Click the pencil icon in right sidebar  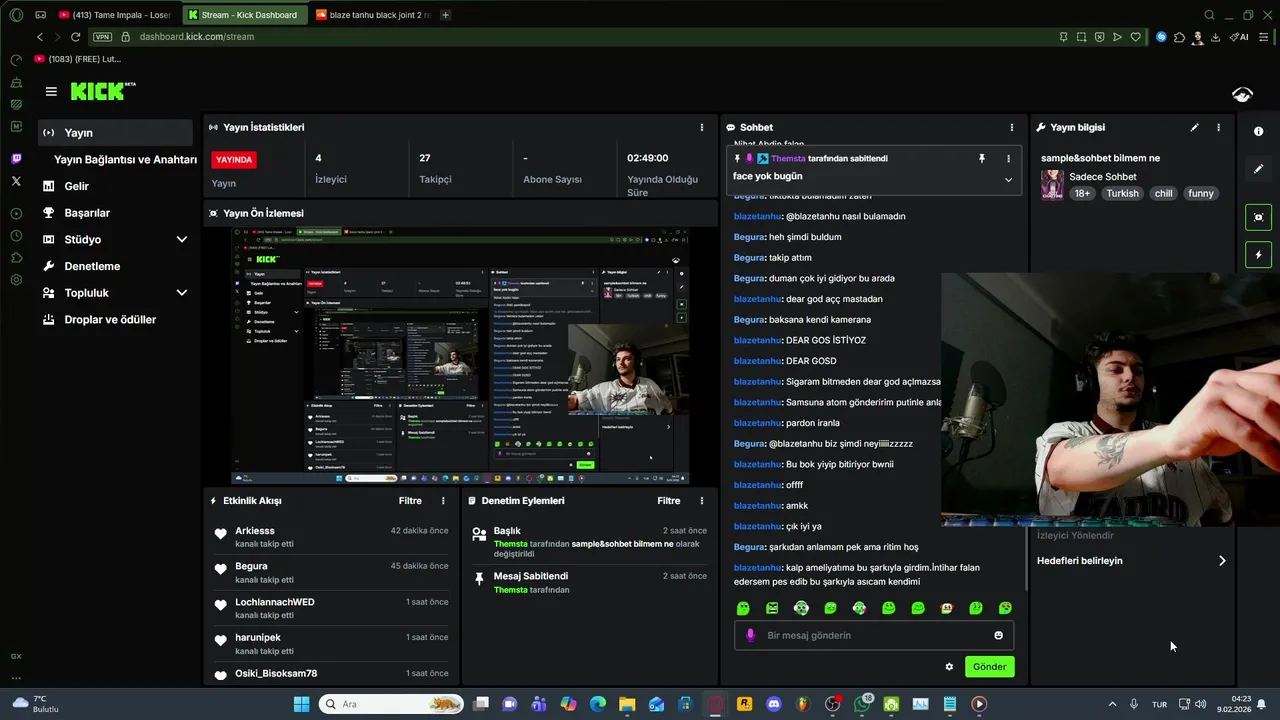pyautogui.click(x=1258, y=169)
